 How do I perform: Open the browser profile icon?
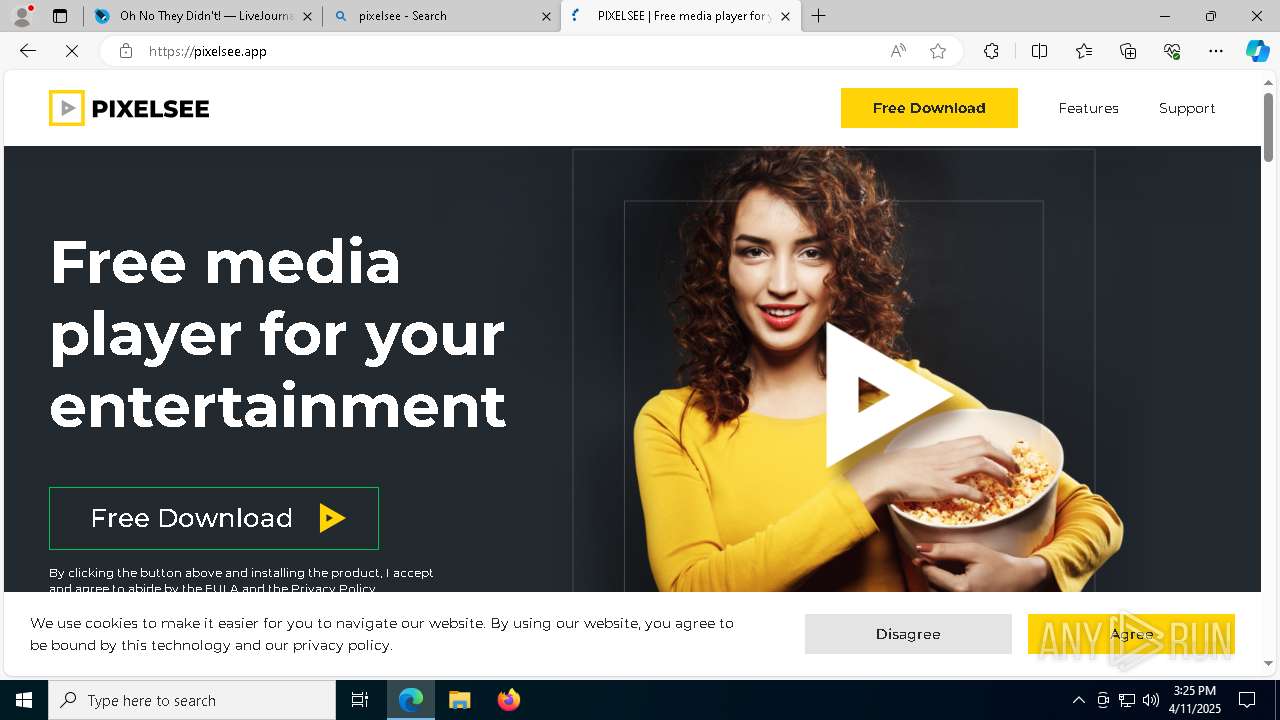[22, 16]
